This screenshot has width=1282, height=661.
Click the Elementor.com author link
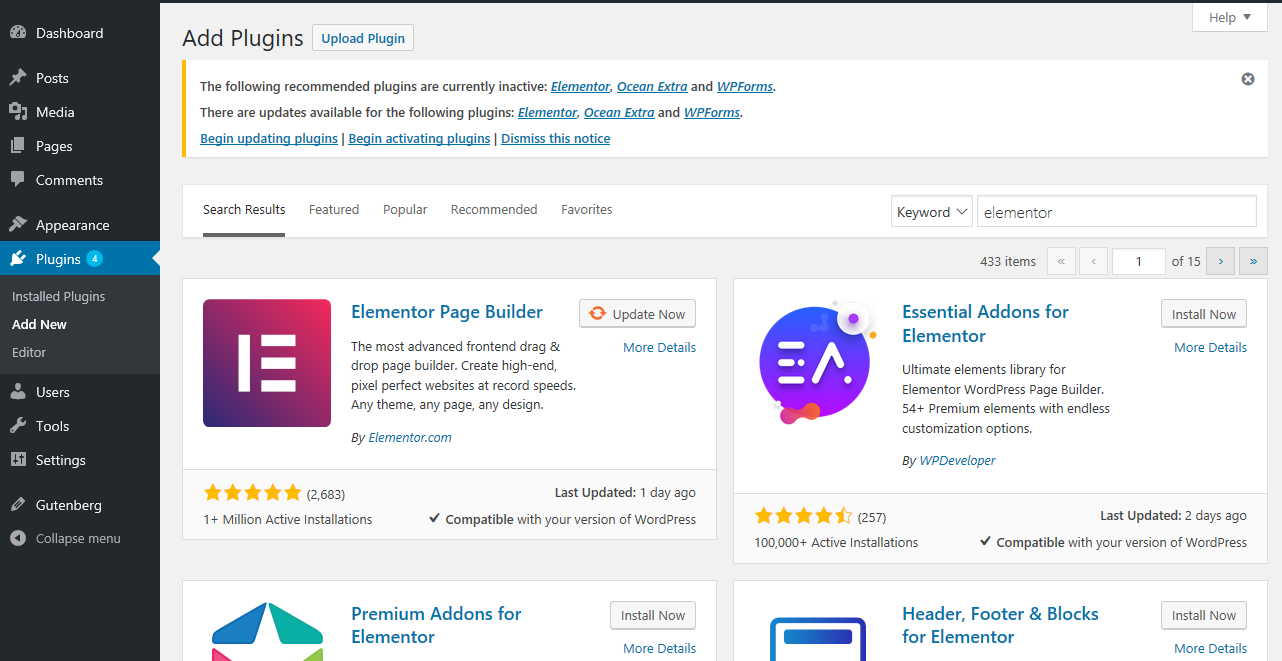(410, 437)
